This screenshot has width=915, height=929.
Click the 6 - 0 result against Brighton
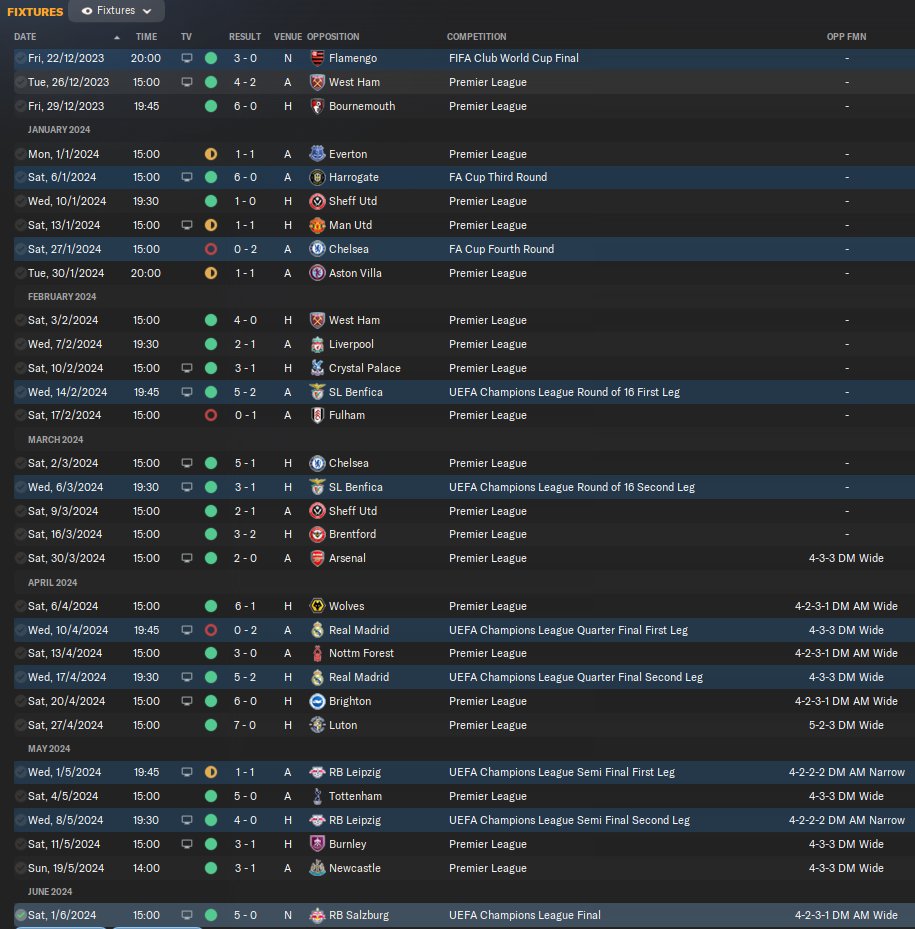(x=245, y=701)
